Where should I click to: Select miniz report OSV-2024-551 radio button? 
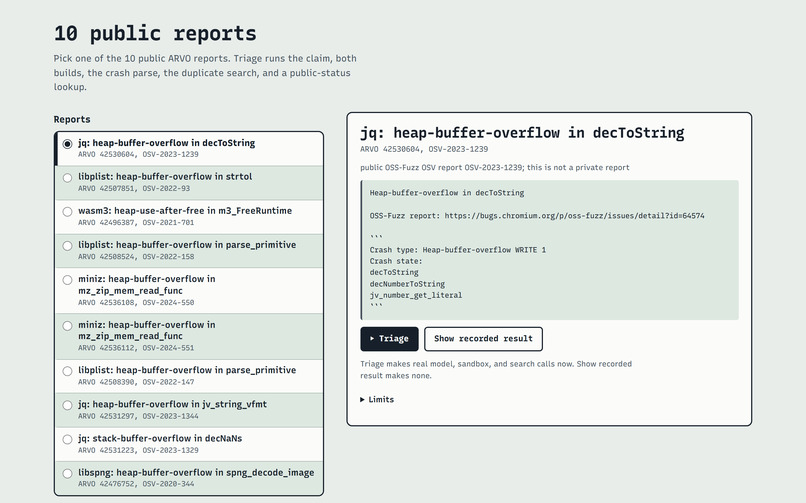click(x=67, y=326)
